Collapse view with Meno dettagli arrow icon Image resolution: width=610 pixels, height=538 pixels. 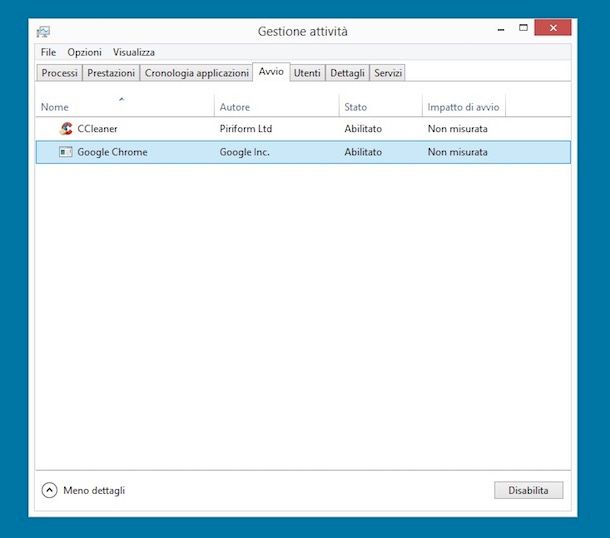tap(49, 490)
